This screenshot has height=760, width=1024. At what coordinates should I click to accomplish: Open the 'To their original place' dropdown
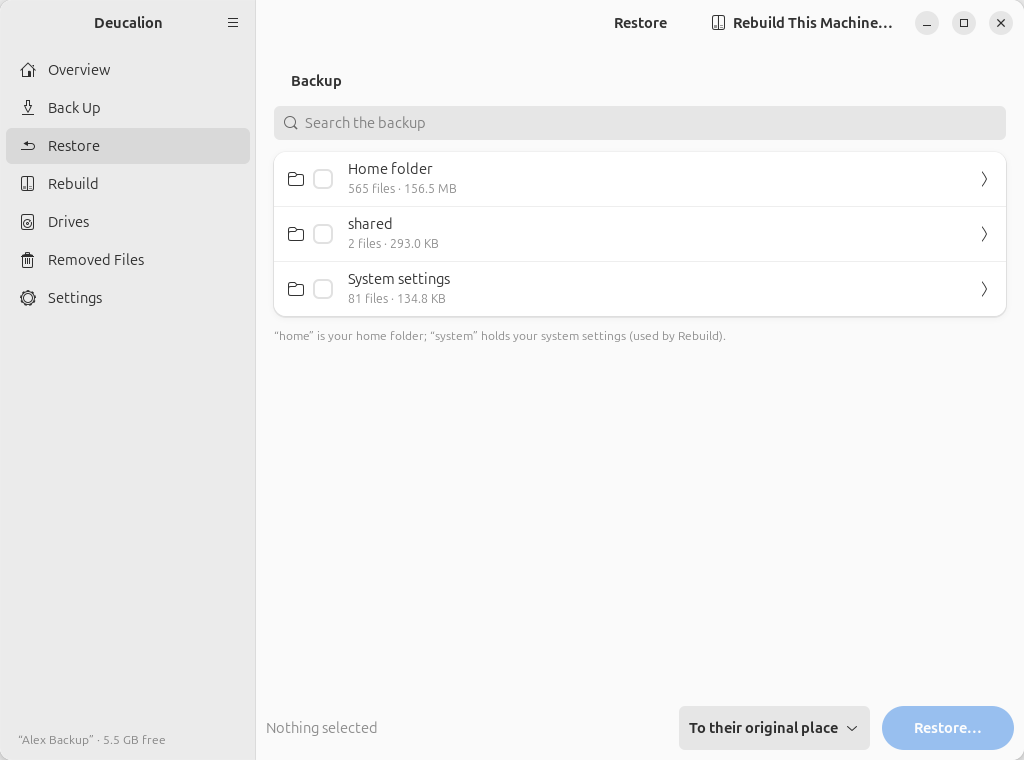[774, 728]
